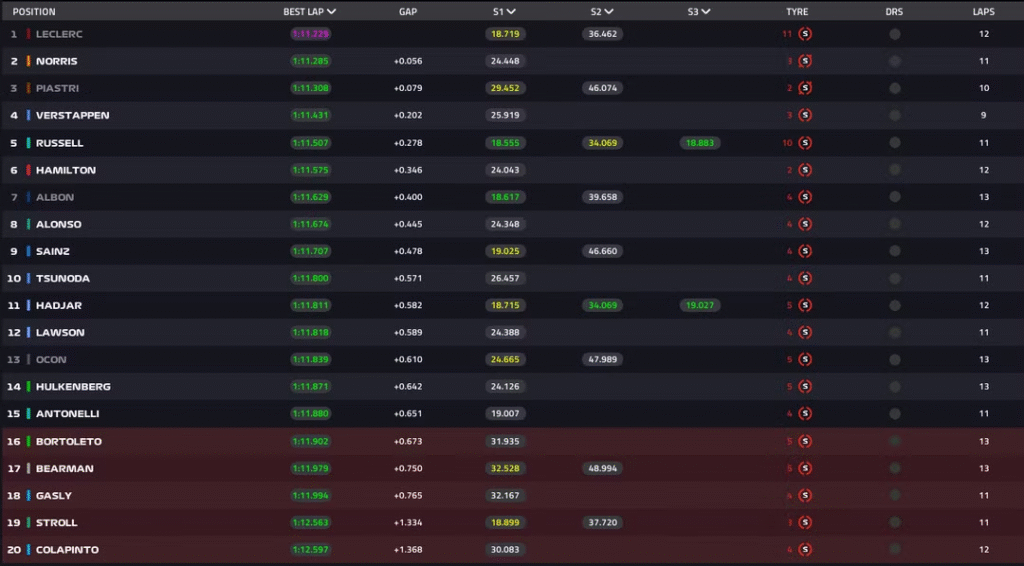Click Sainz's S1 time 19.025

[505, 251]
